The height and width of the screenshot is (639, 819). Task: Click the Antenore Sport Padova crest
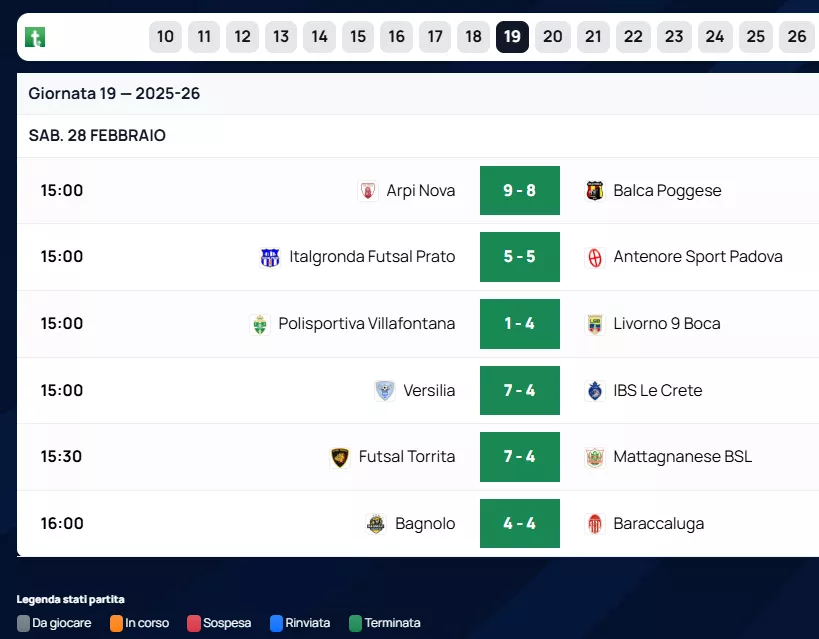click(595, 257)
